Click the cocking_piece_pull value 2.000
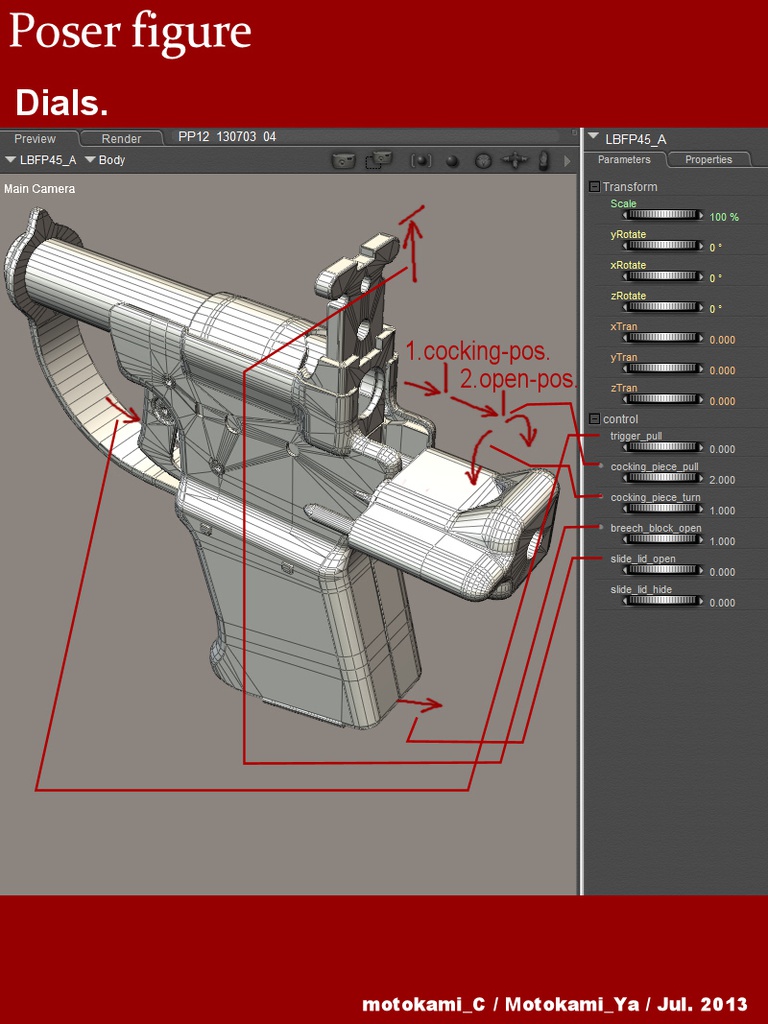 pos(722,480)
